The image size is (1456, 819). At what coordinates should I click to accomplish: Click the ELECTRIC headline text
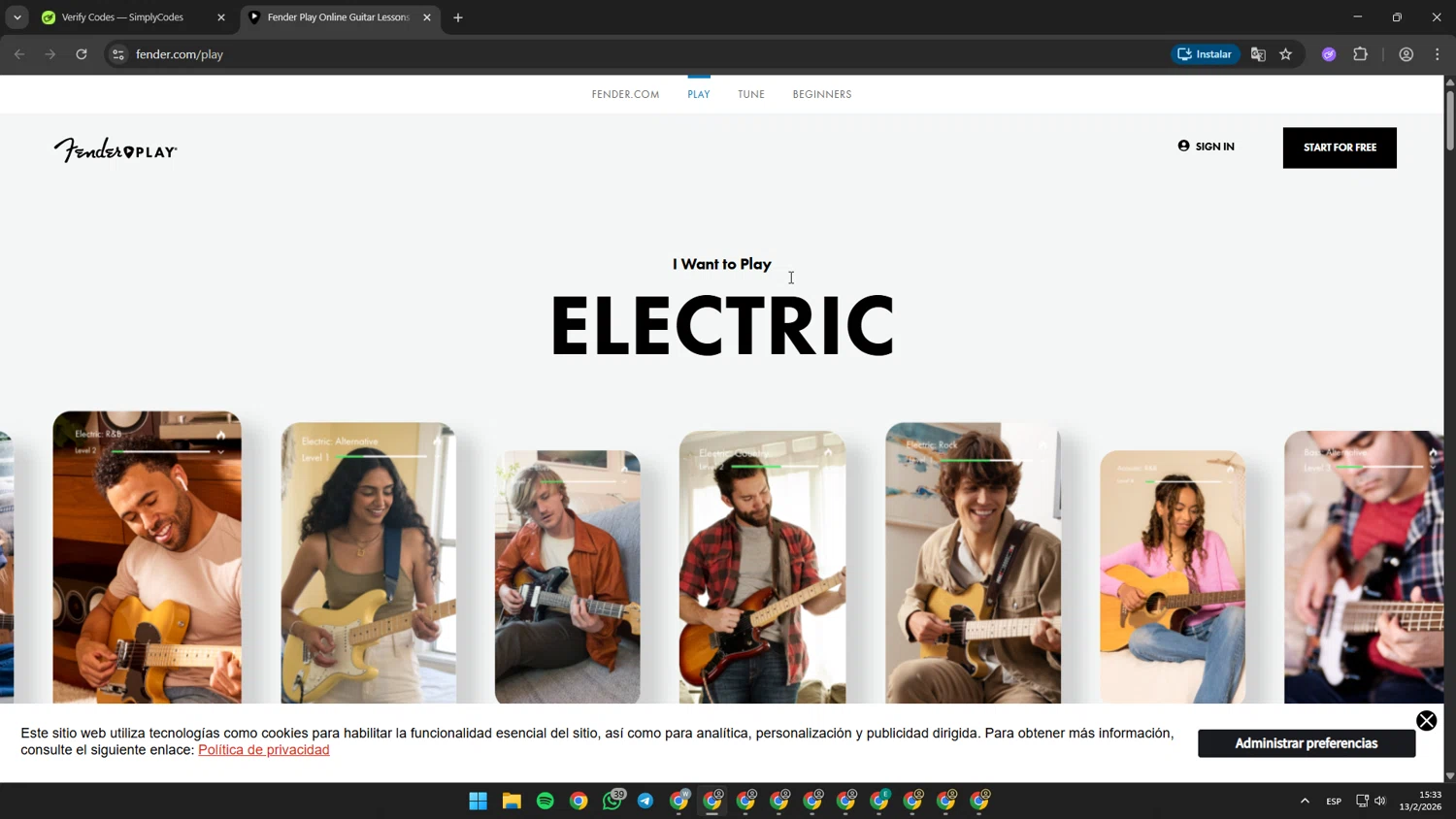tap(722, 326)
